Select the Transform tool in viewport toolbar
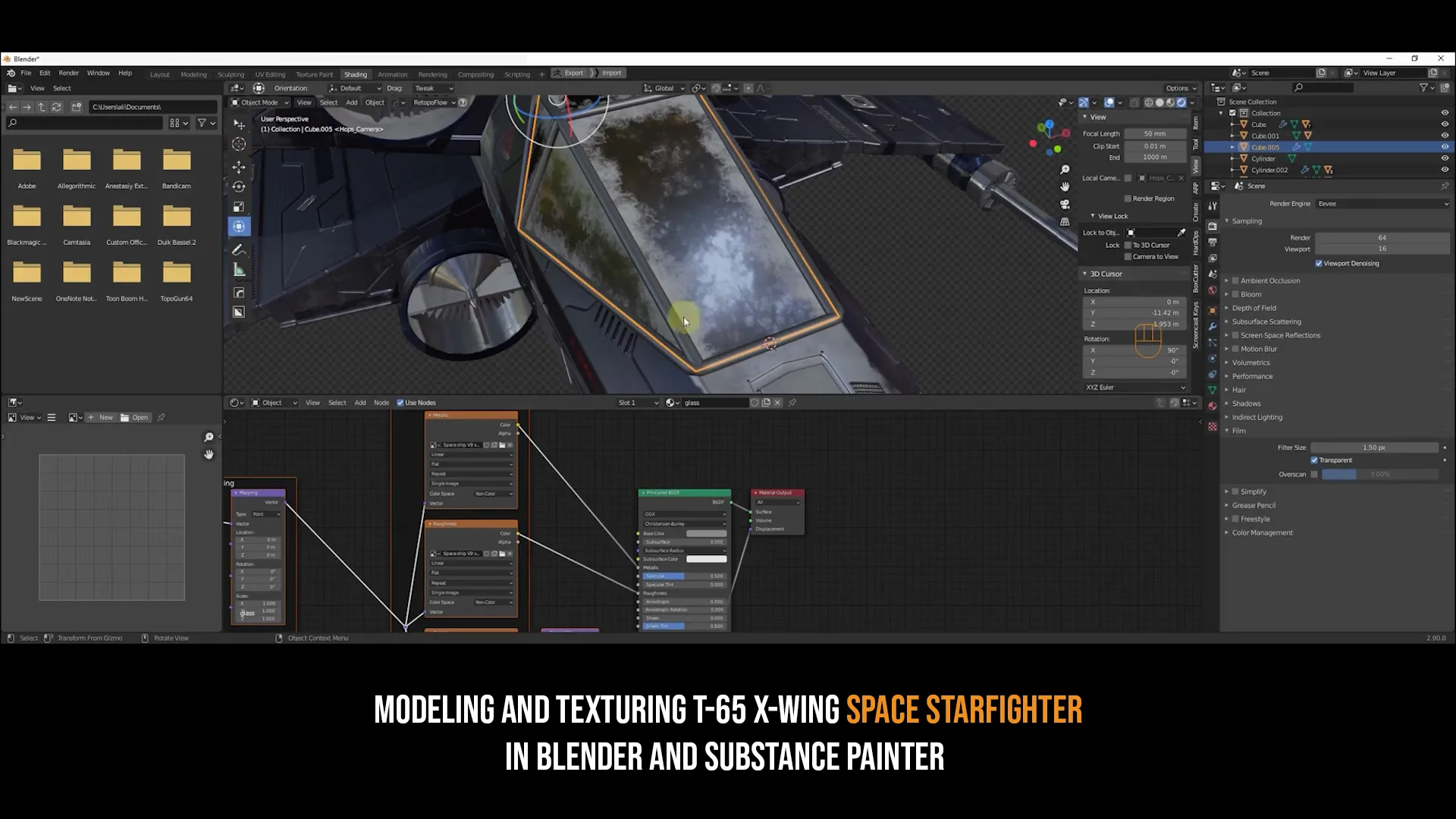This screenshot has height=819, width=1456. 239,226
